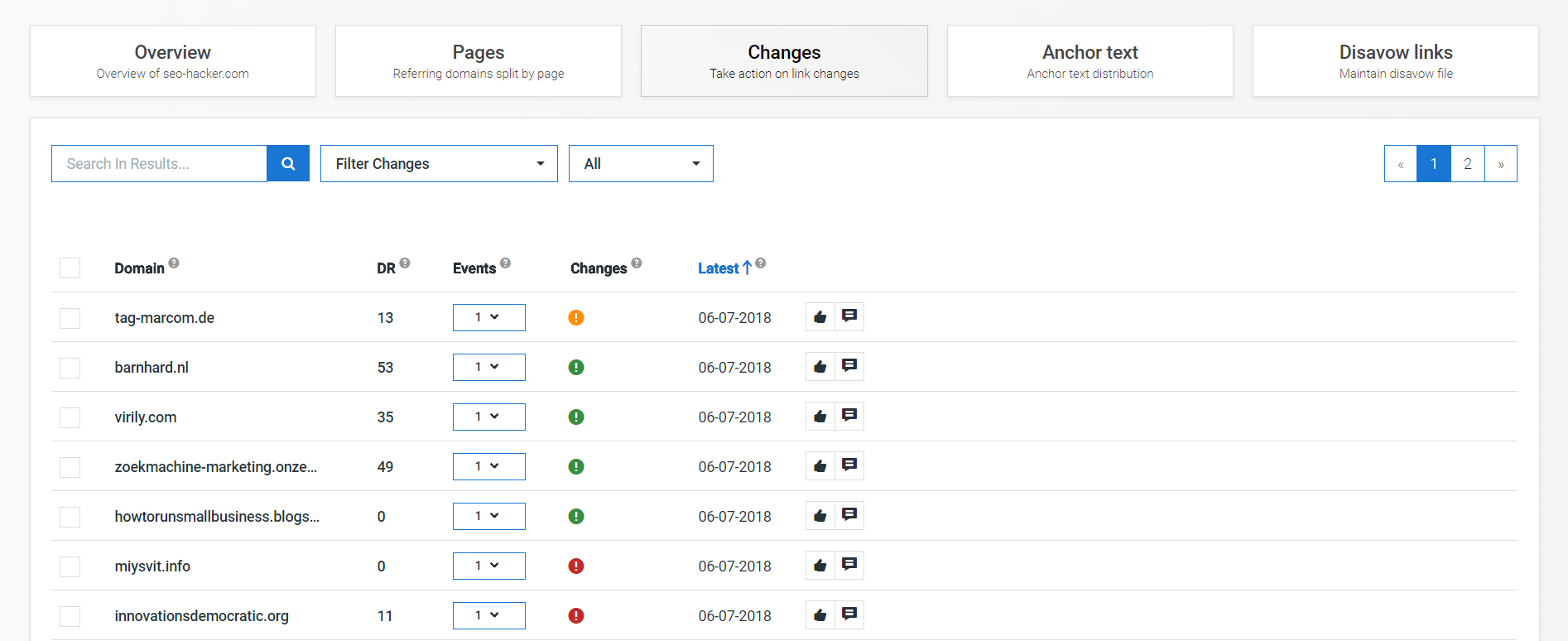Click the Search In Results field
The width and height of the screenshot is (1568, 641).
(159, 164)
